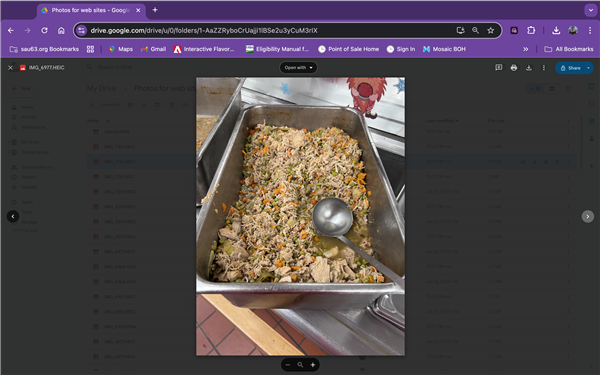Open more actions three-dot menu in preview
Image resolution: width=600 pixels, height=375 pixels.
point(544,68)
